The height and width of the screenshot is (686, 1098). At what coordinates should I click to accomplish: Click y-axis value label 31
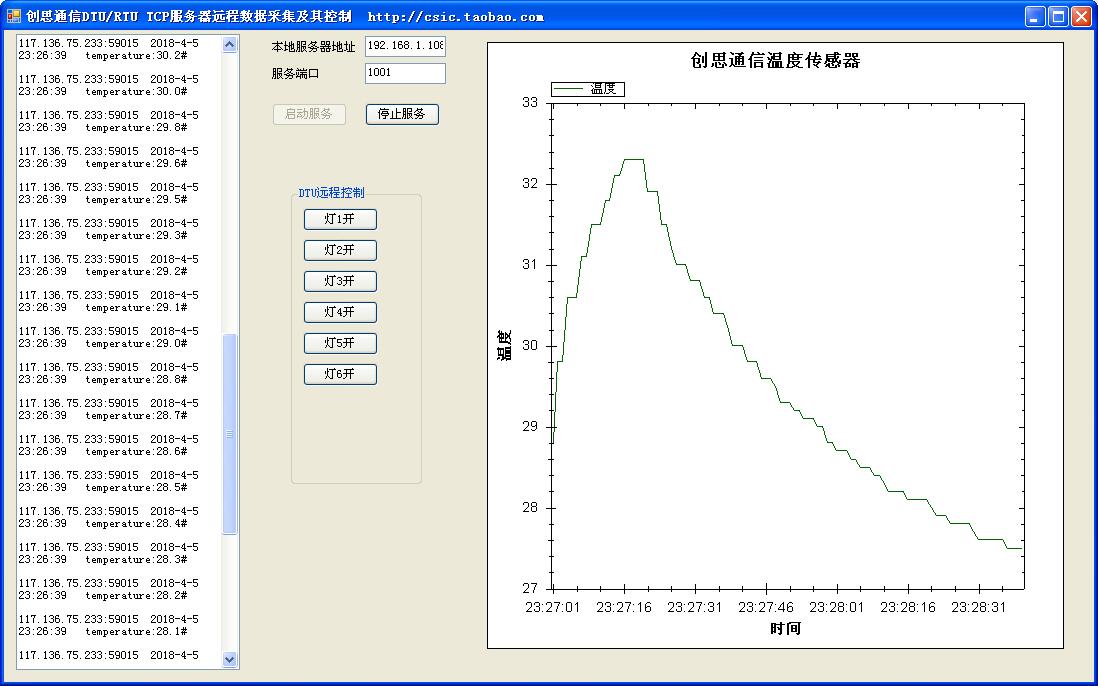coord(530,265)
